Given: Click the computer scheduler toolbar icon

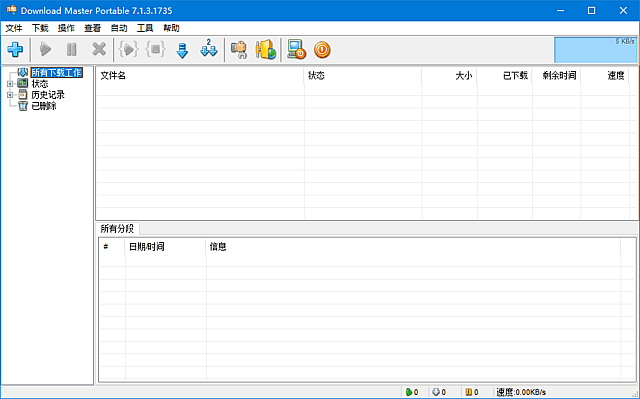Looking at the screenshot, I should point(296,50).
